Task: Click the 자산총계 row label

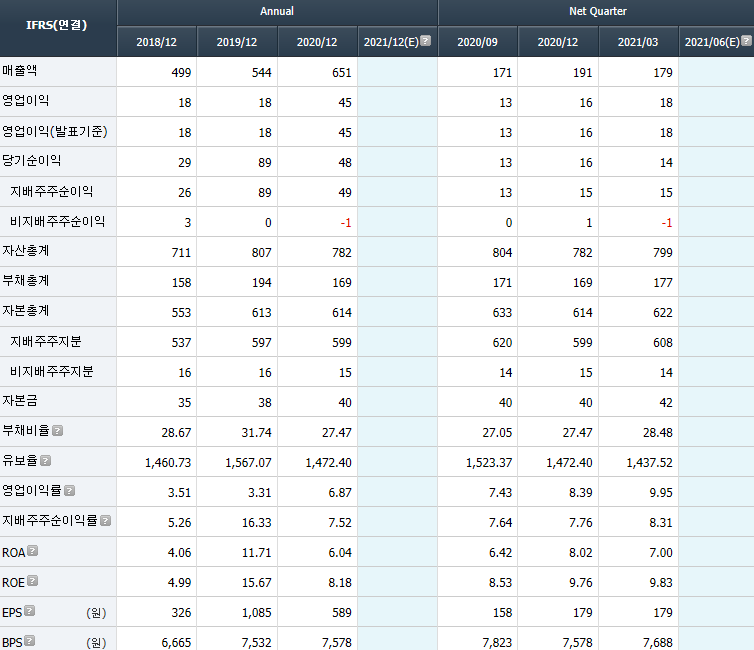Action: pos(26,251)
